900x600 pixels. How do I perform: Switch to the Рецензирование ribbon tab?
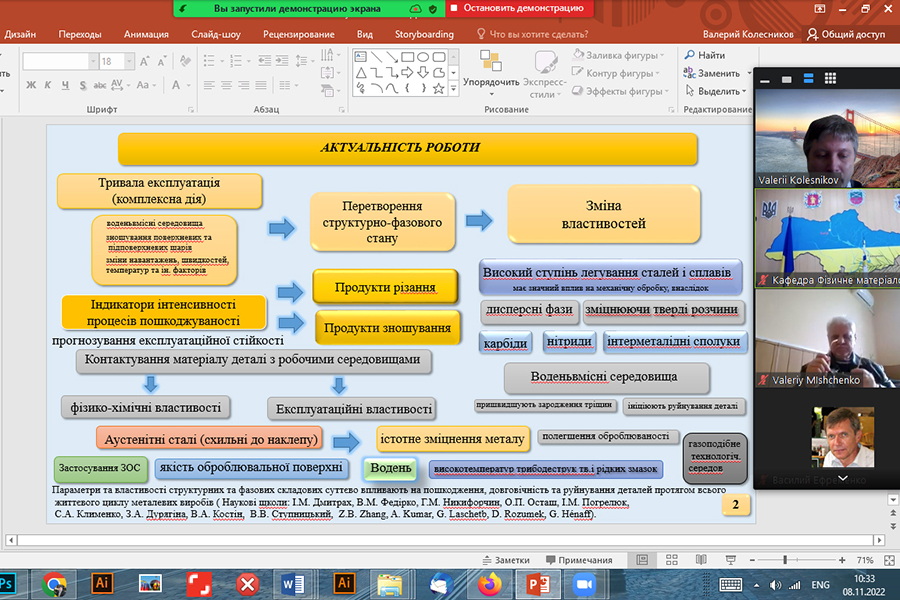pos(298,34)
